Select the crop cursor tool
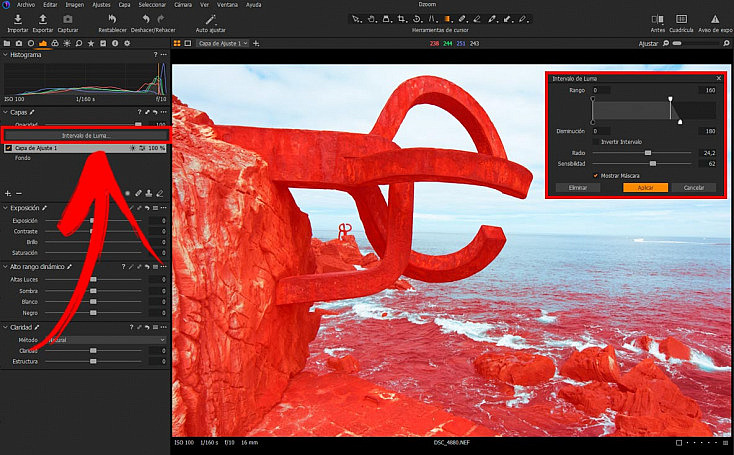 point(402,19)
